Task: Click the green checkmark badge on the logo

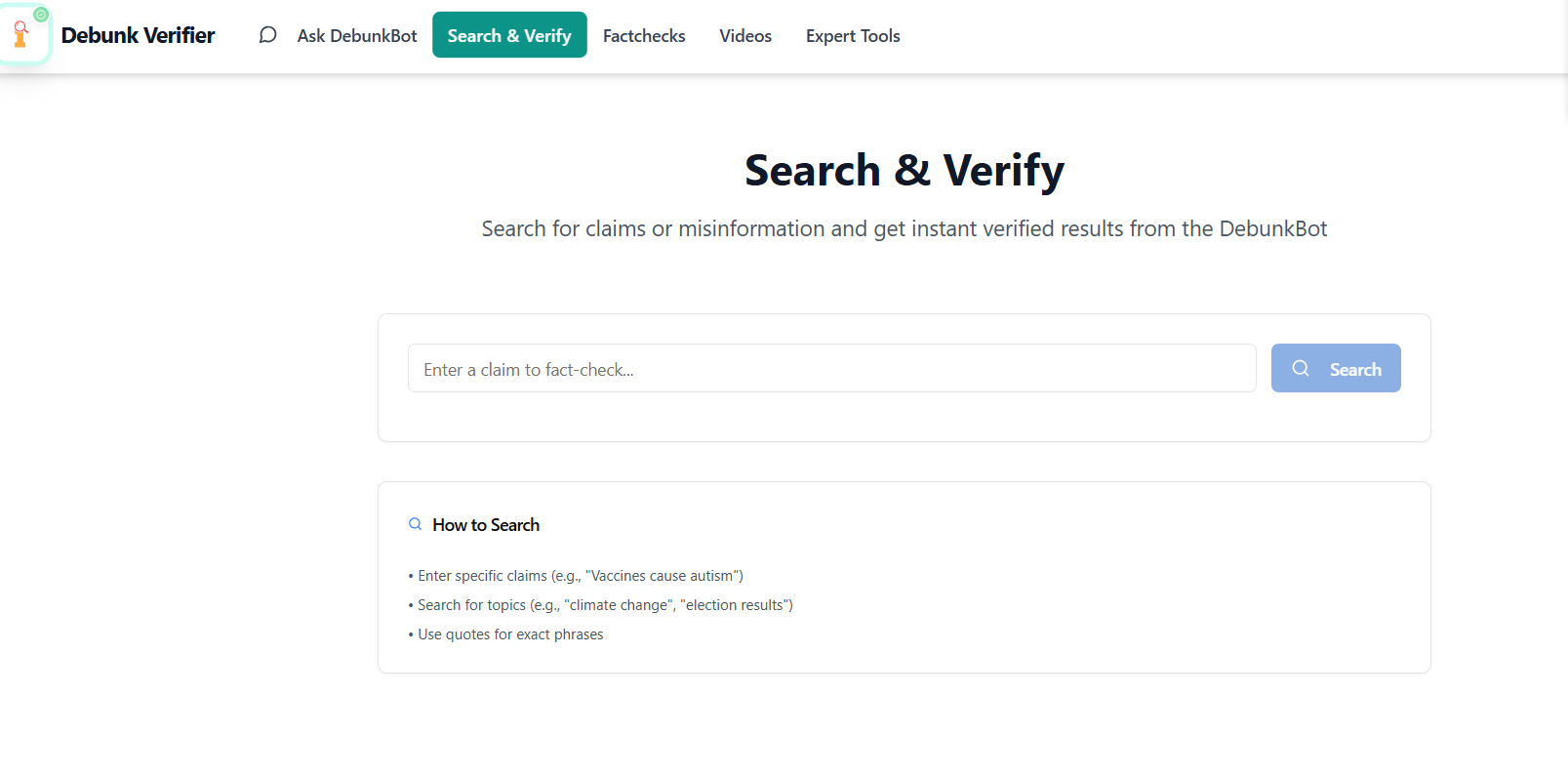Action: 41,15
